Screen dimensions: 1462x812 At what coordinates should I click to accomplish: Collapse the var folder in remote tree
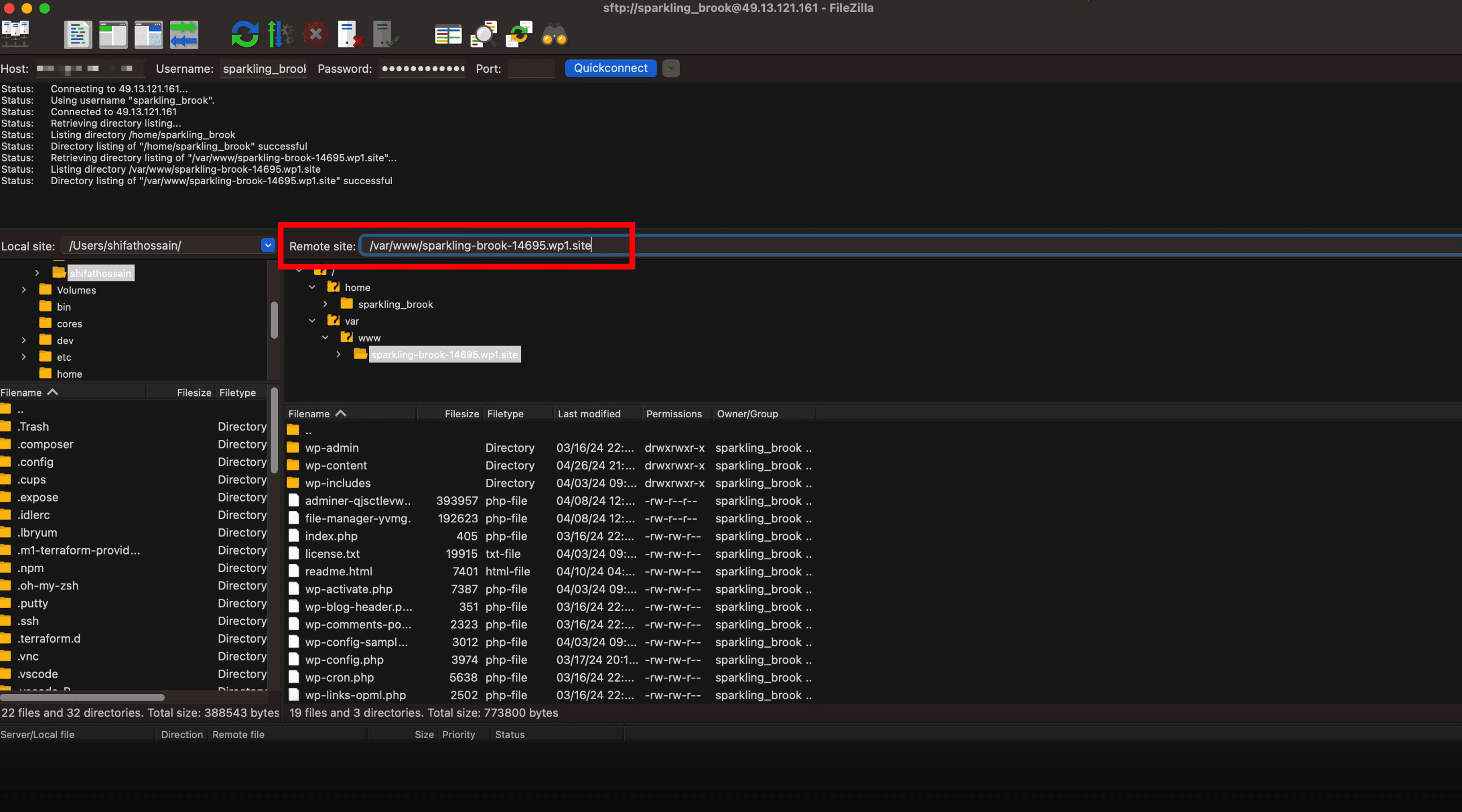click(312, 321)
